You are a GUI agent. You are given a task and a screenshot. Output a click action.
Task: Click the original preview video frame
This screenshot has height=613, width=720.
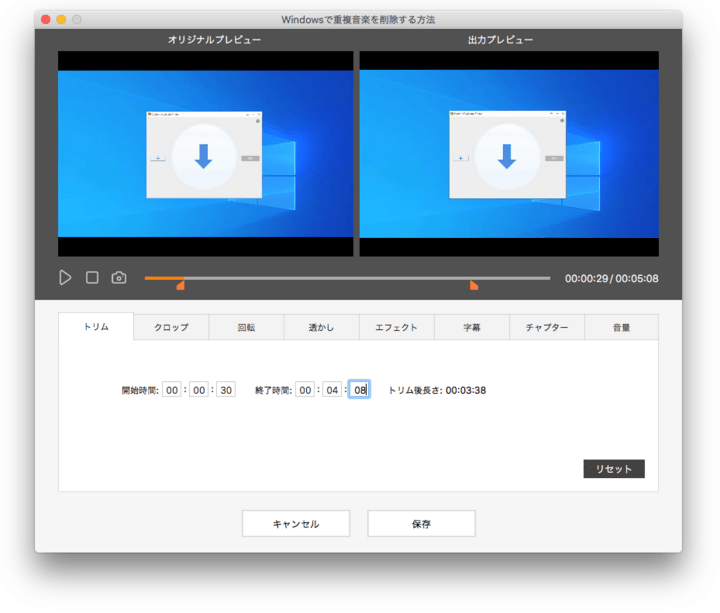[x=206, y=154]
